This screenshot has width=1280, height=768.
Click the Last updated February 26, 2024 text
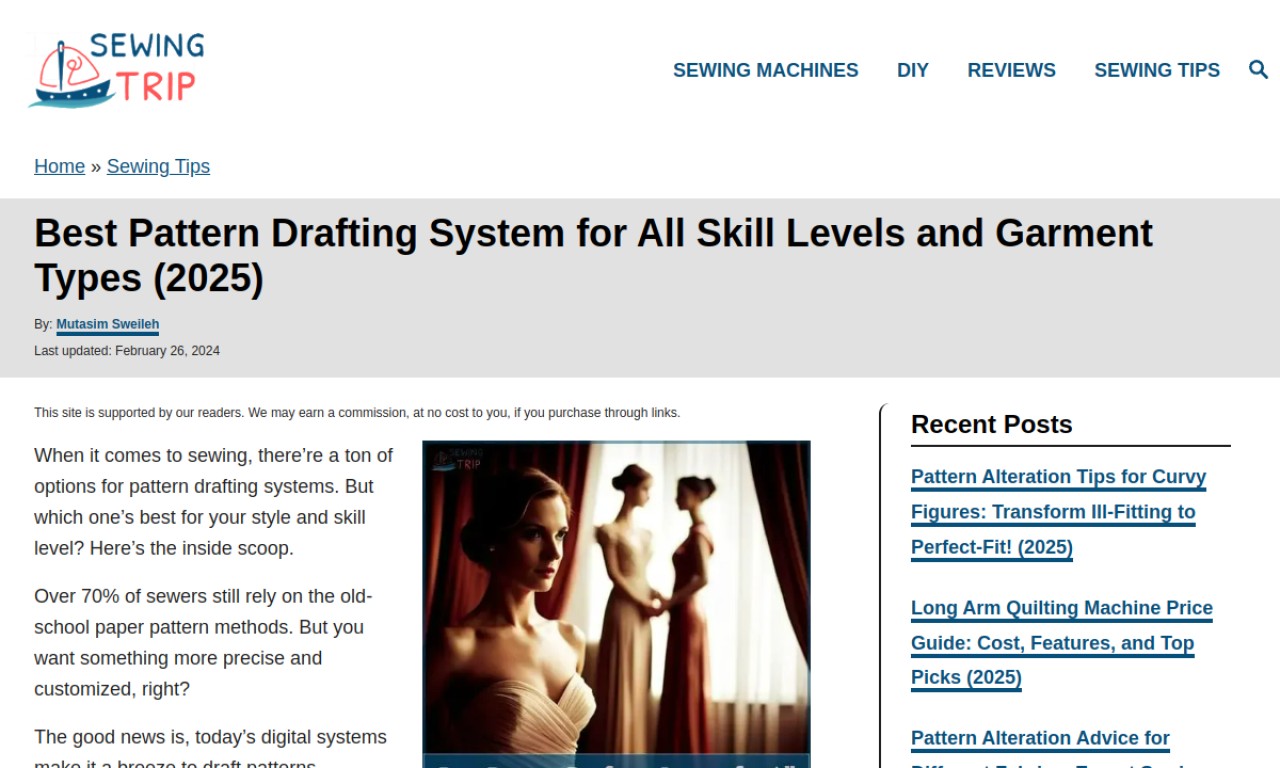tap(127, 351)
